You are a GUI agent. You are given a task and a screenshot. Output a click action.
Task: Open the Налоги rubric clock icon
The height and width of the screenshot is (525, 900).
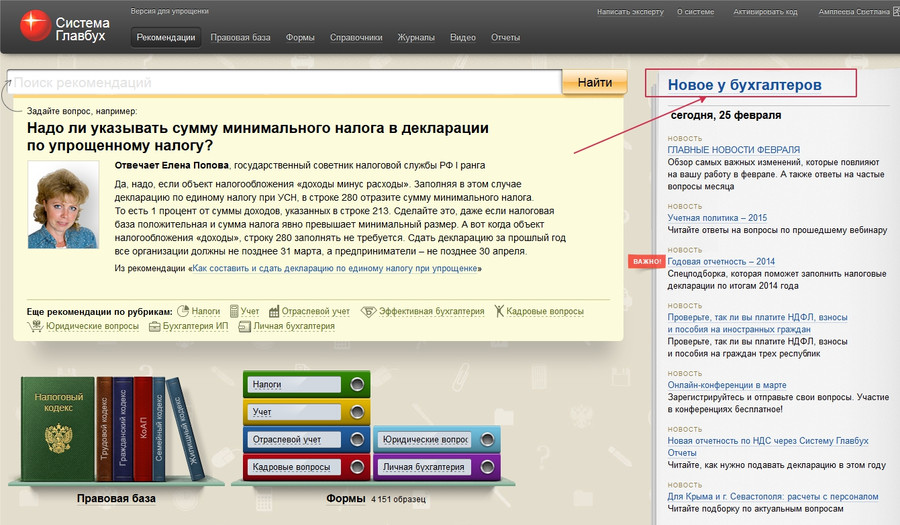point(183,311)
